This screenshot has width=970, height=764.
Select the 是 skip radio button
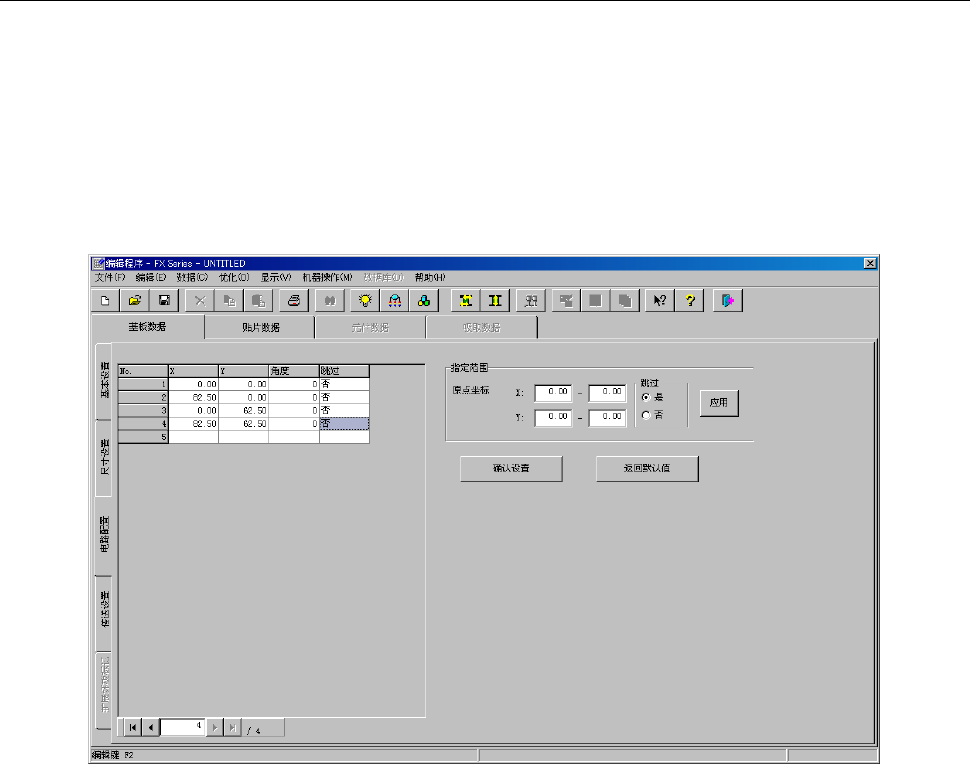pyautogui.click(x=646, y=397)
